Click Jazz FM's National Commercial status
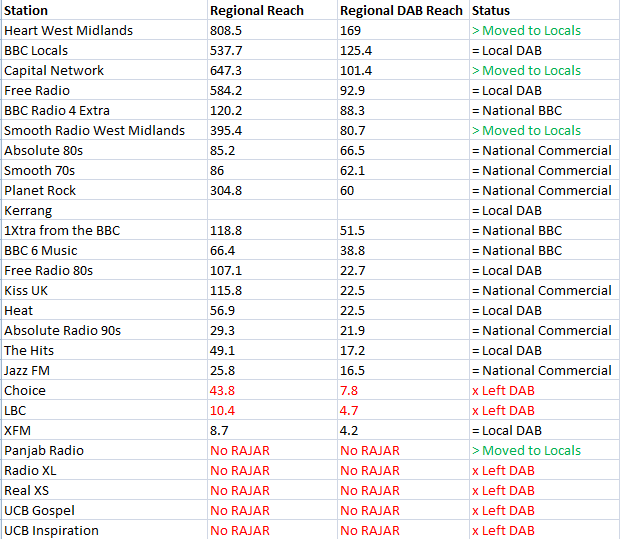This screenshot has height=539, width=620. coord(544,370)
